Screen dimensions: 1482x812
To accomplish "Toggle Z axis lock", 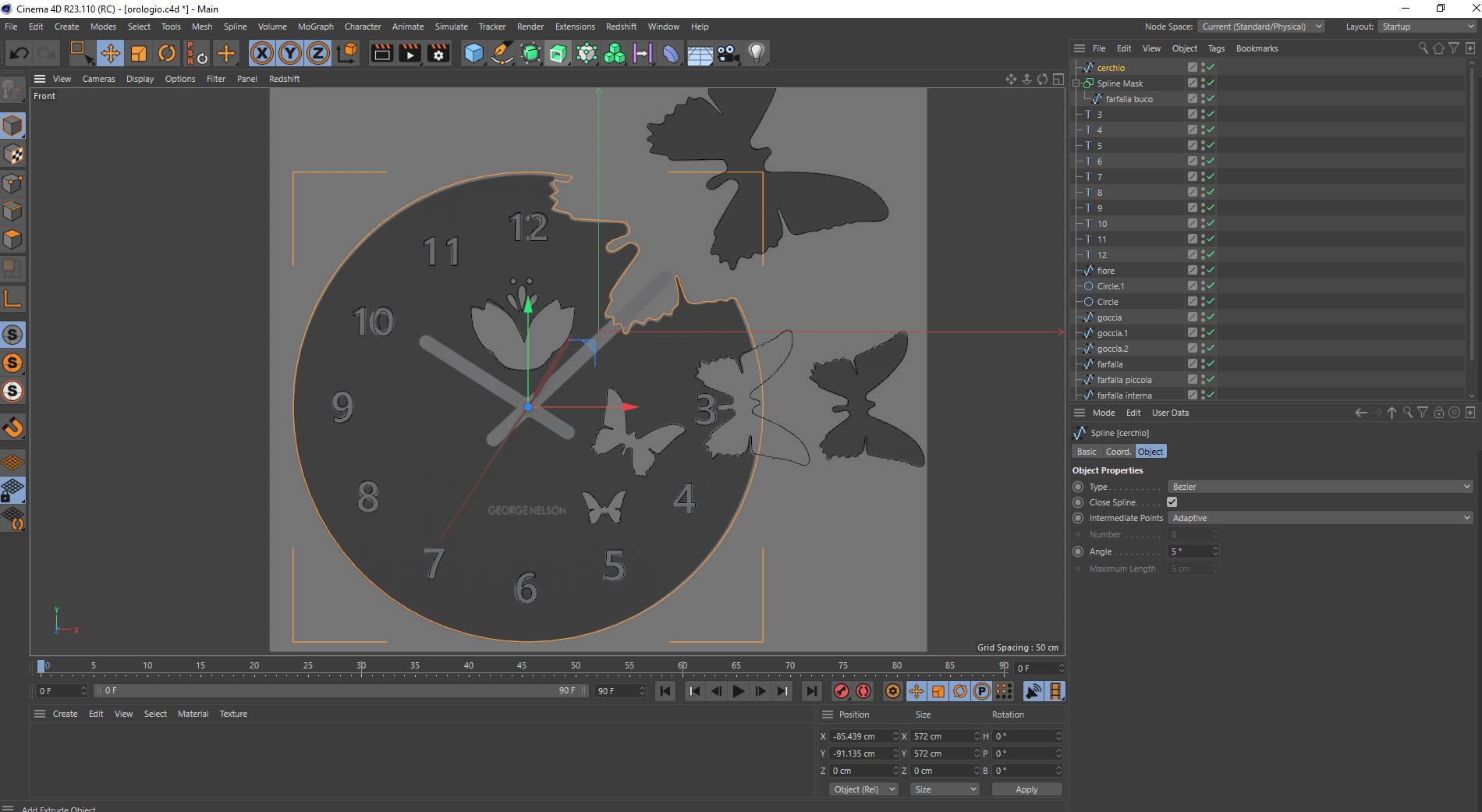I will point(318,53).
